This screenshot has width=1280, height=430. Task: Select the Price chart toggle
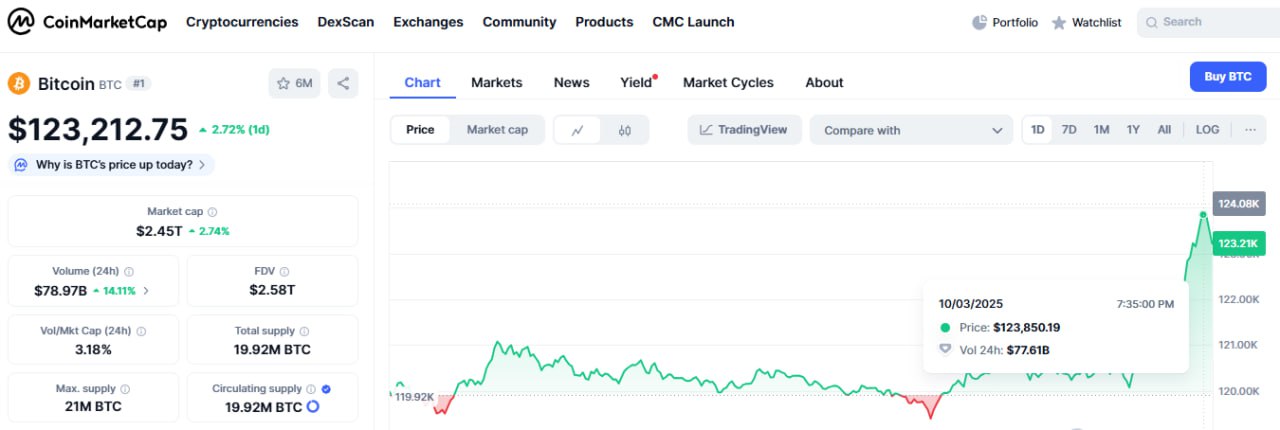coord(420,130)
